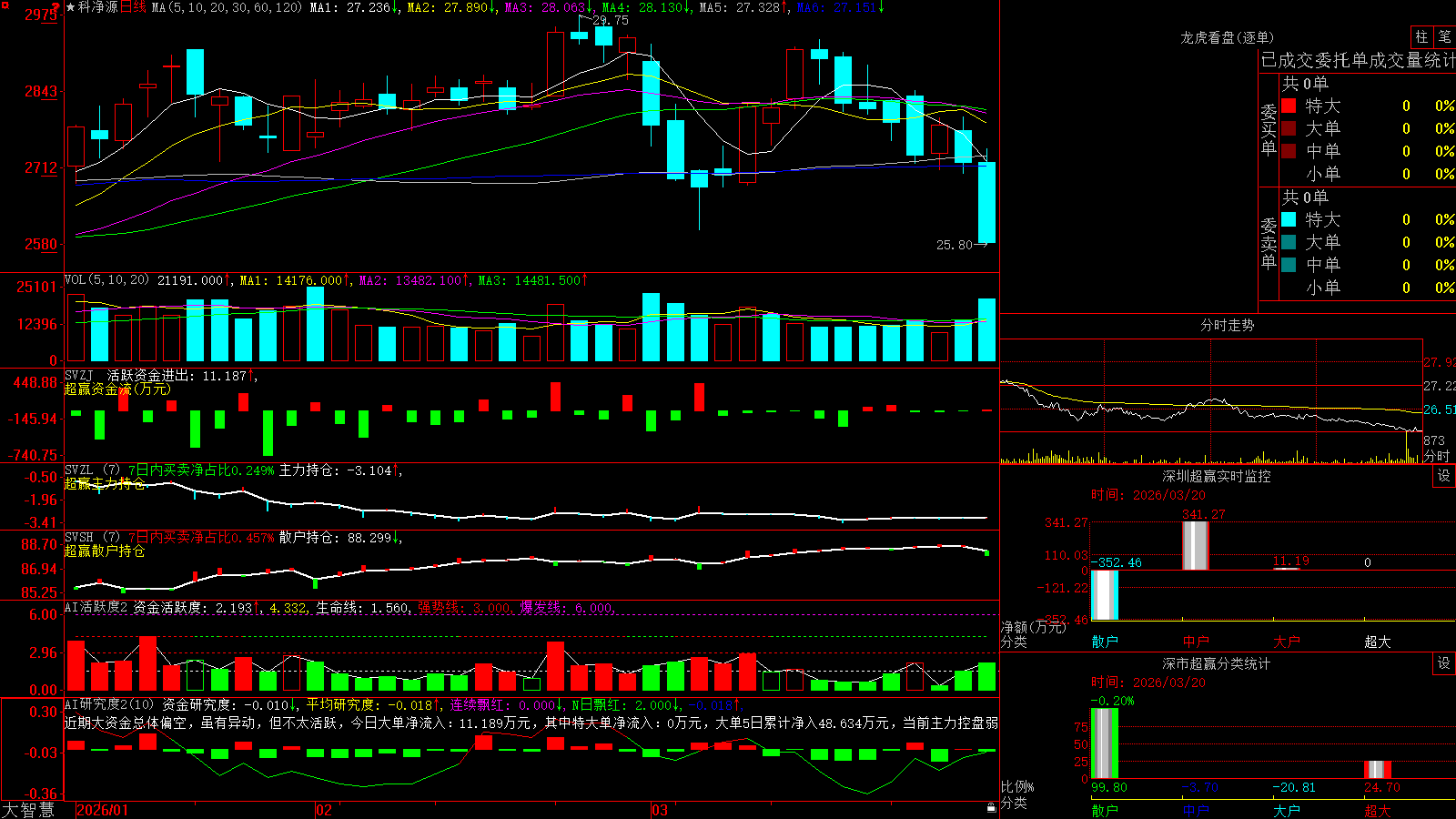
Task: Click the 大单 buy-order dark red swatch
Action: pyautogui.click(x=1289, y=128)
